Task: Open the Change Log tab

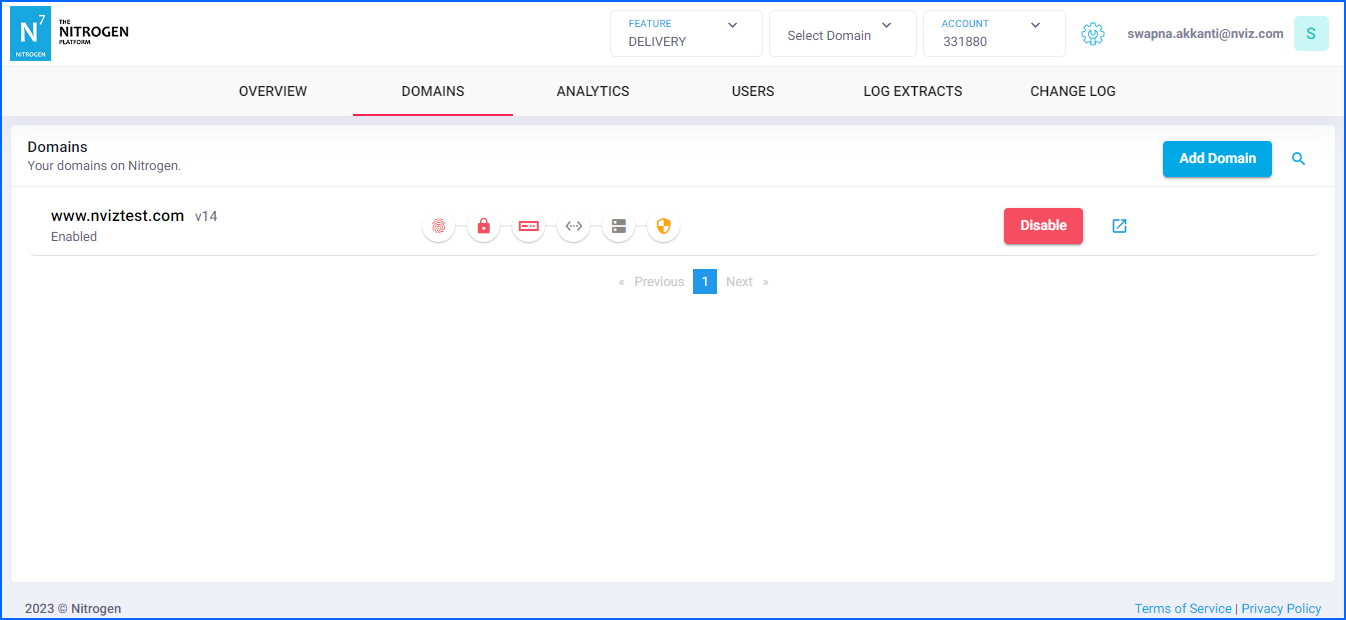Action: [x=1072, y=91]
